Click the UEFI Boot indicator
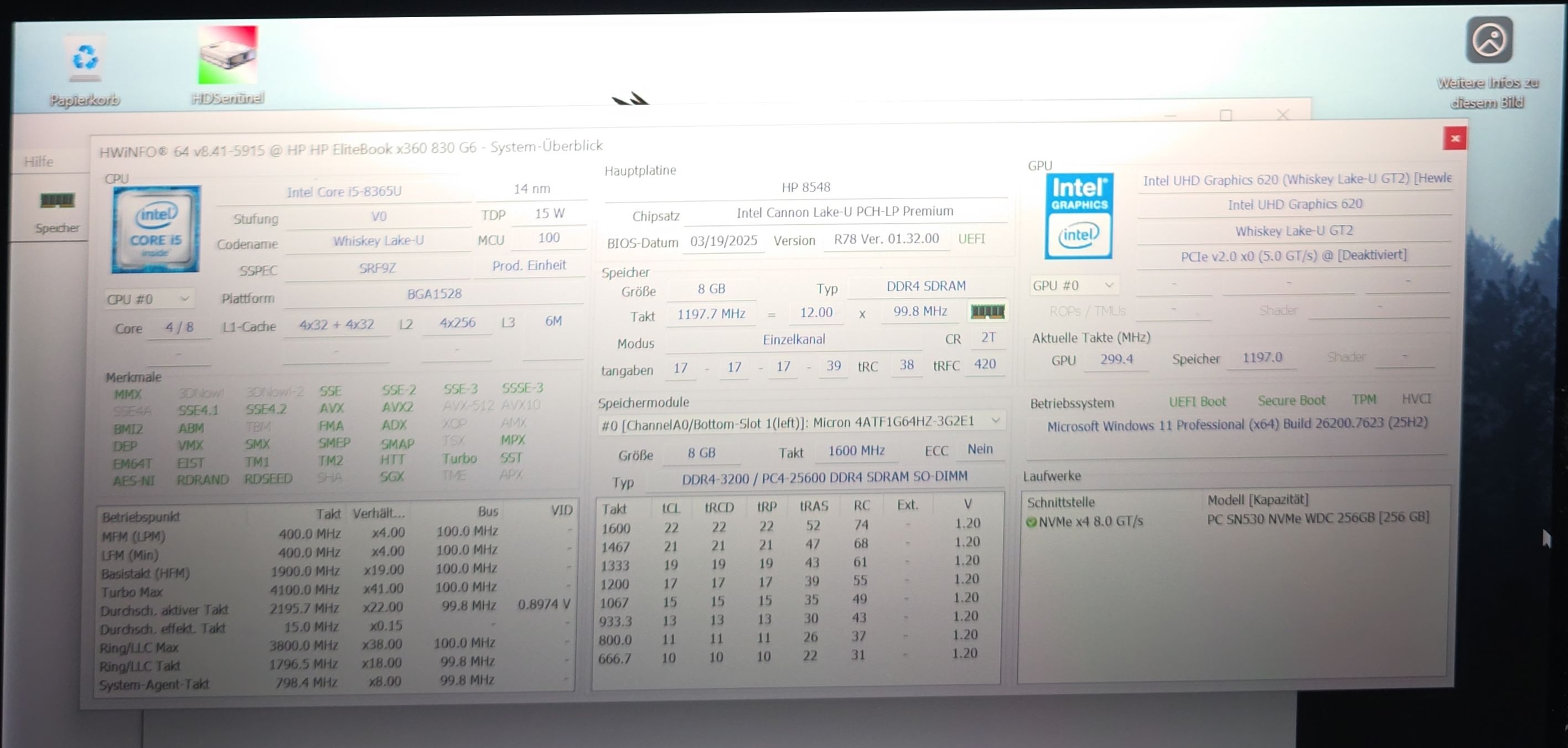The width and height of the screenshot is (1568, 748). 1197,401
